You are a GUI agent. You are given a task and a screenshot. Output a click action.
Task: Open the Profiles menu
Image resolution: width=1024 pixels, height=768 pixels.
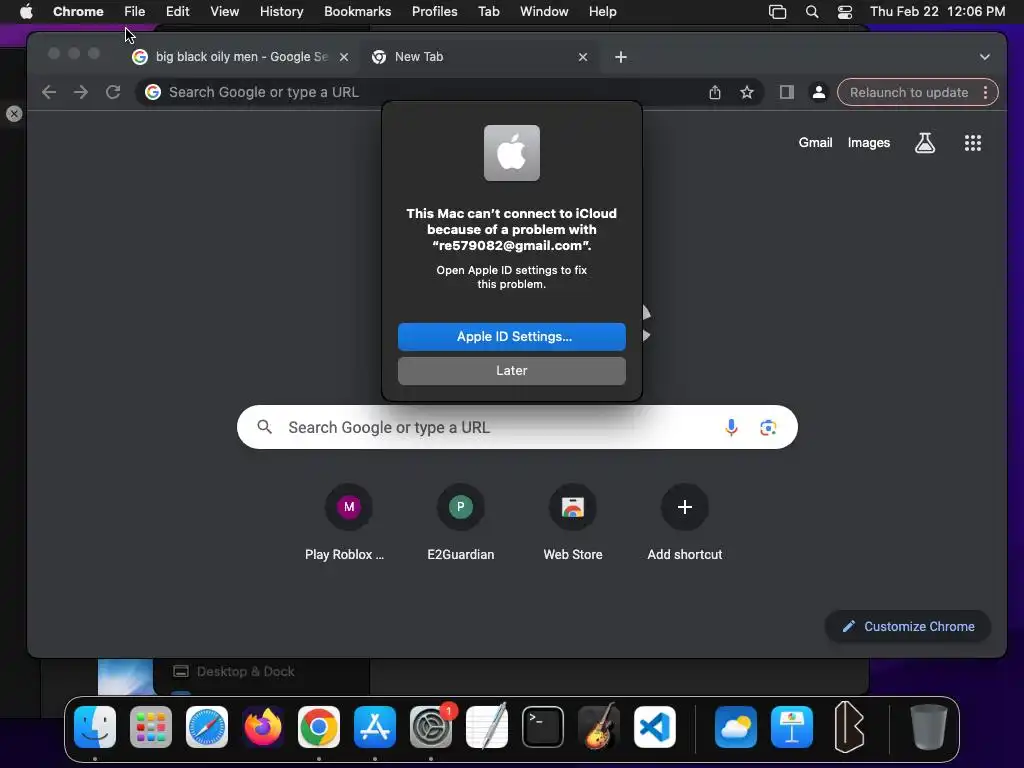click(434, 11)
